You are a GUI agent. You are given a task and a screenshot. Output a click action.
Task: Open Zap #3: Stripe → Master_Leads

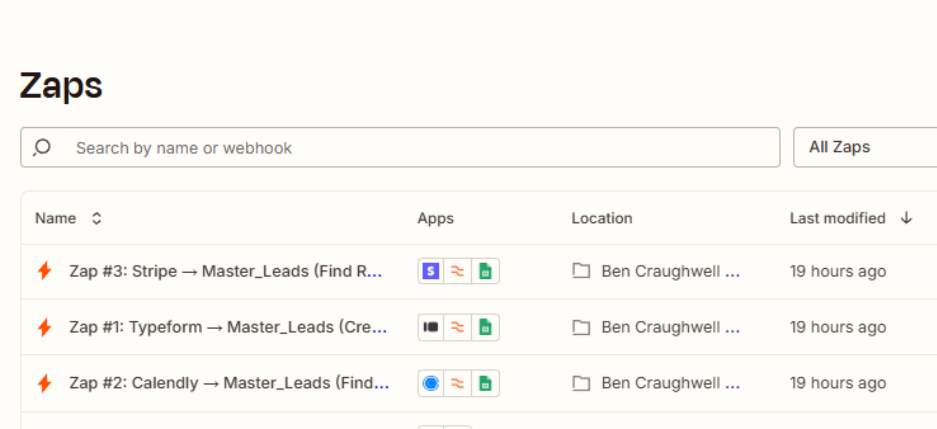(x=225, y=272)
